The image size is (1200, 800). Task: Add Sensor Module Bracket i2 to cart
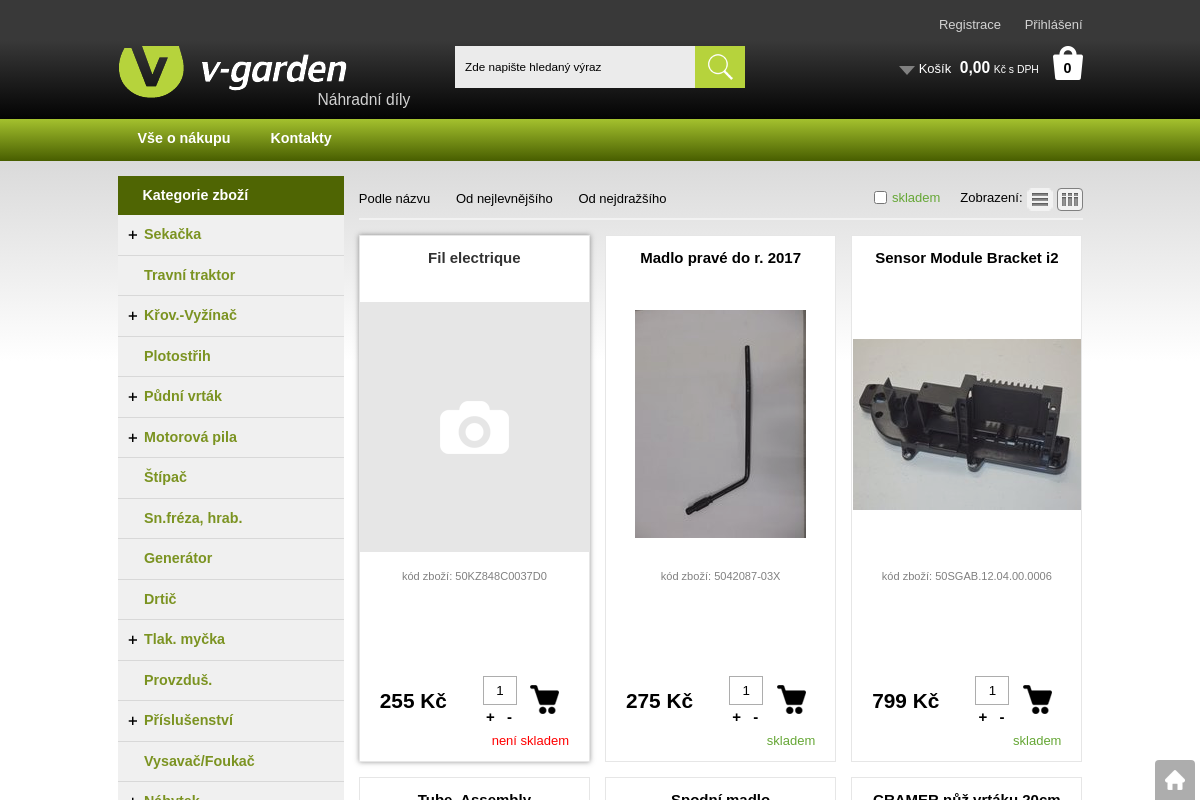coord(1037,699)
